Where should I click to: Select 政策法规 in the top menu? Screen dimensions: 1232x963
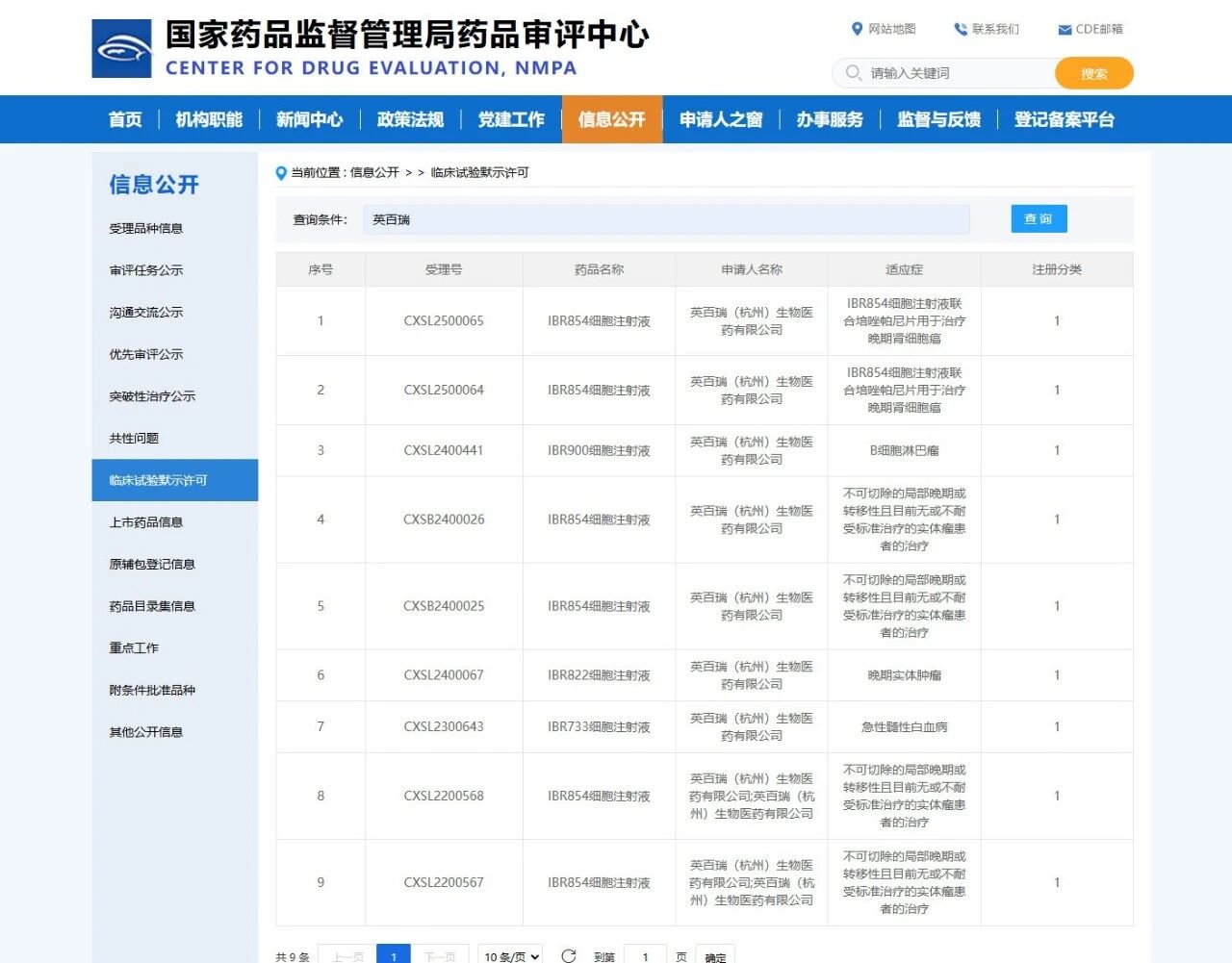[x=410, y=119]
